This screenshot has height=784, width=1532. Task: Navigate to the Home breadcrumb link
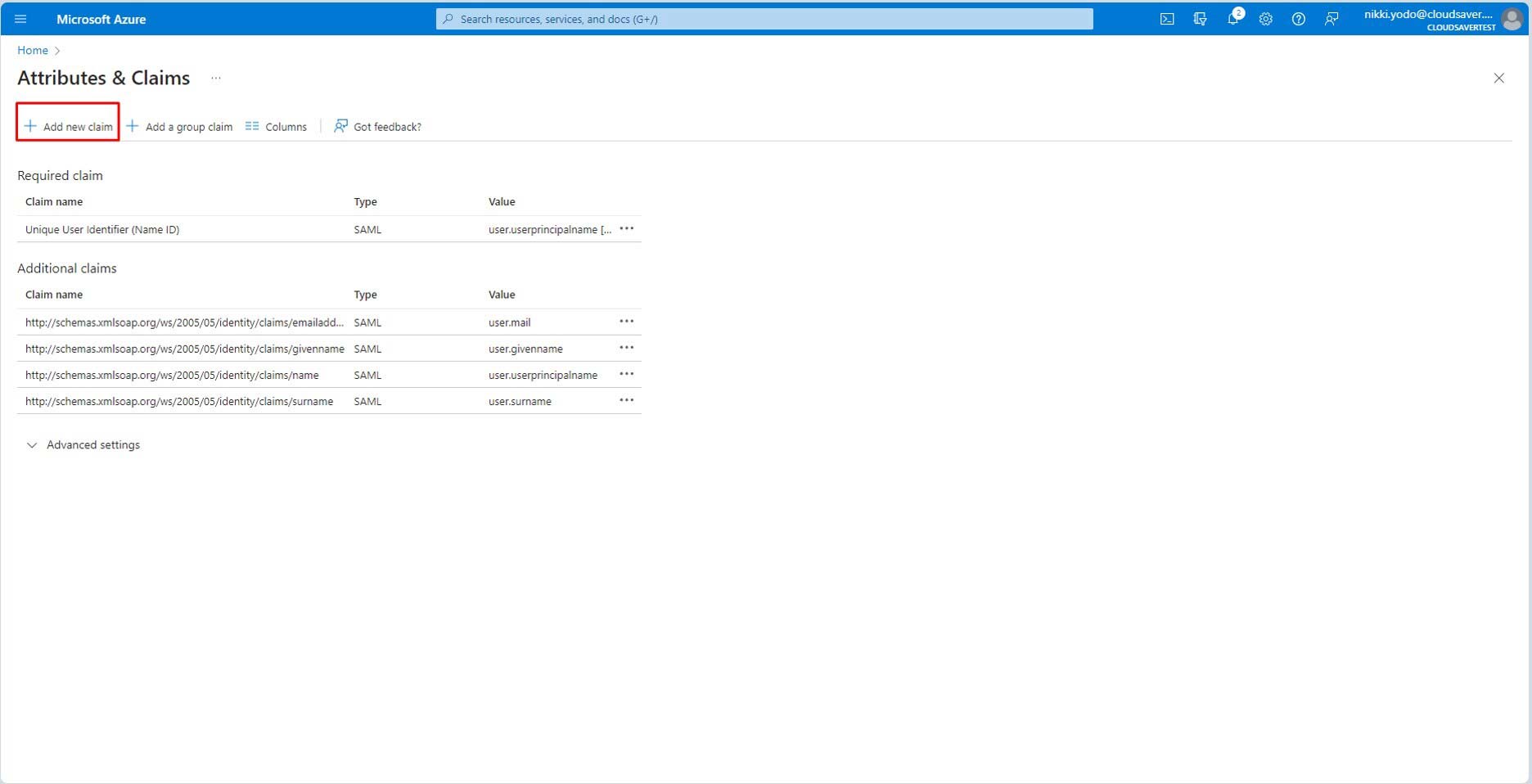[33, 50]
